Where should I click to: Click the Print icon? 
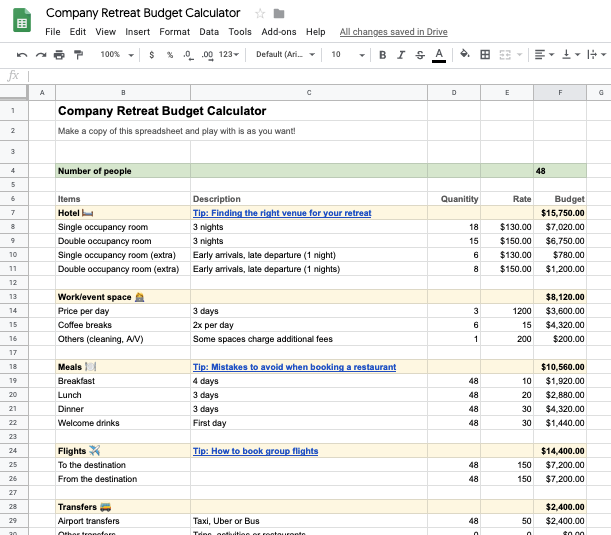tap(59, 55)
